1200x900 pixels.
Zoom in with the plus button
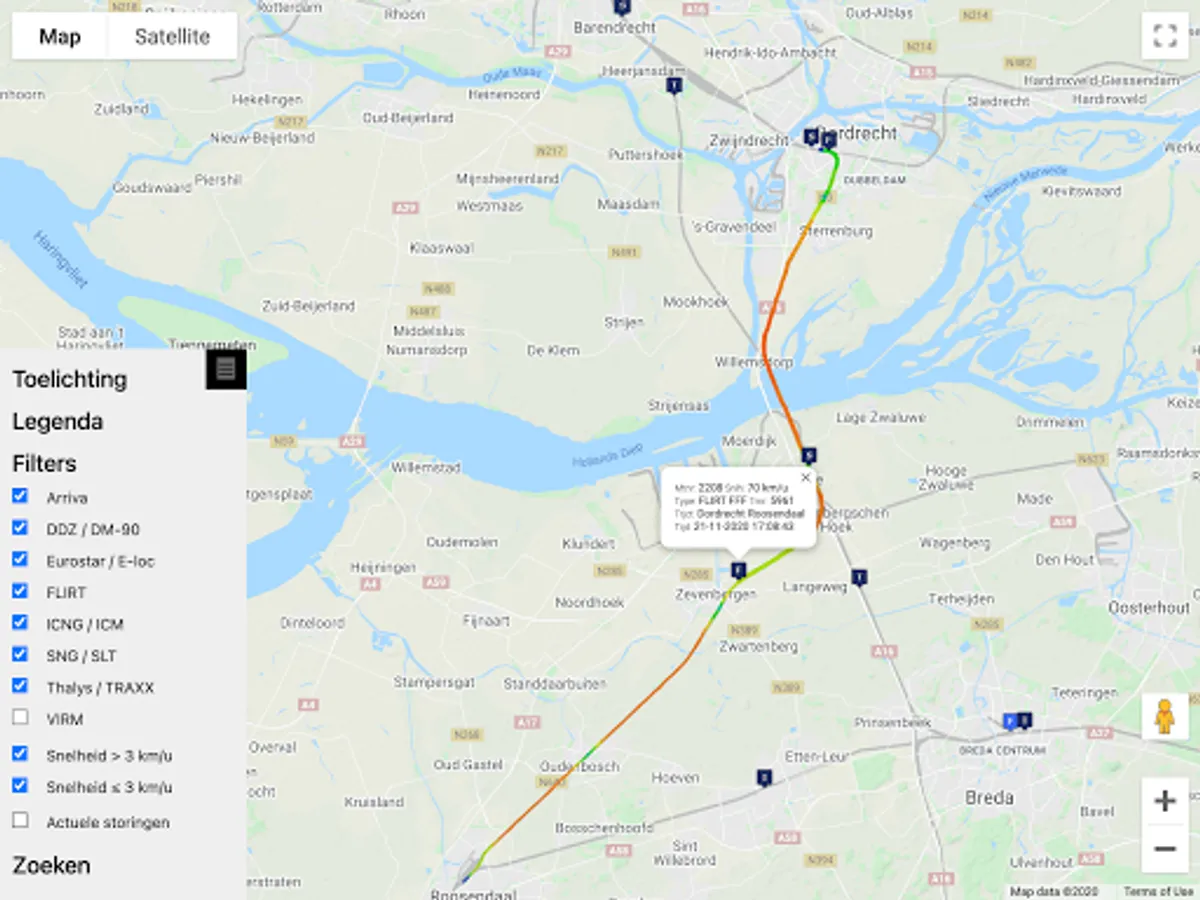(x=1165, y=801)
